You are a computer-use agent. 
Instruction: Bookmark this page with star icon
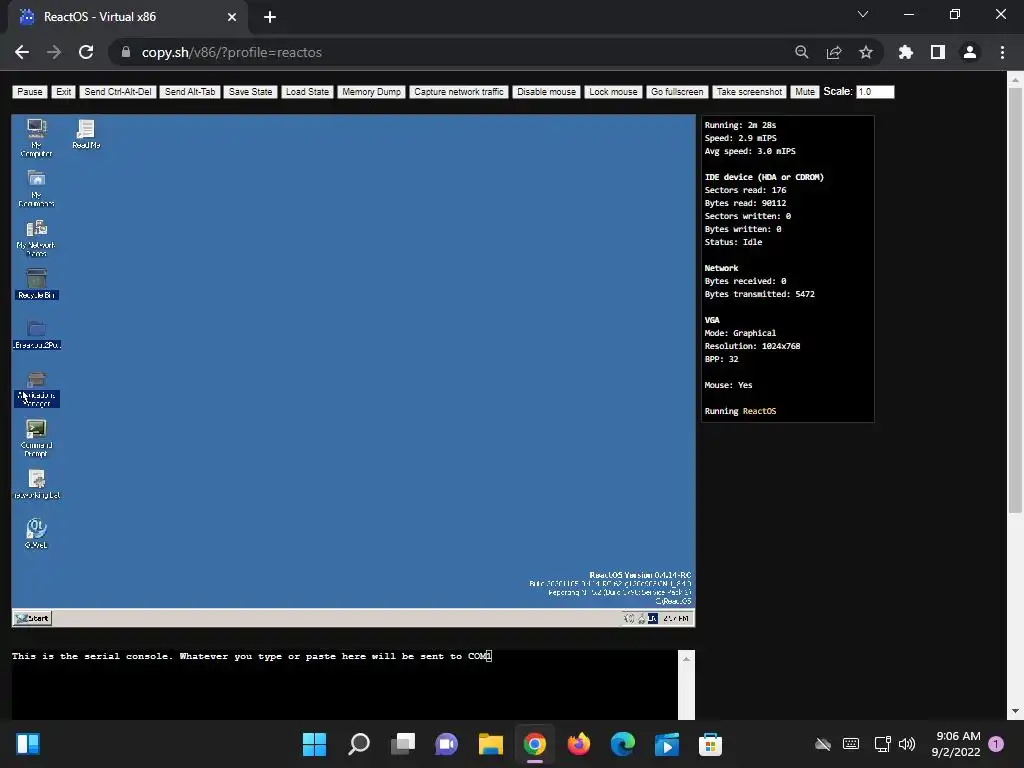tap(866, 52)
